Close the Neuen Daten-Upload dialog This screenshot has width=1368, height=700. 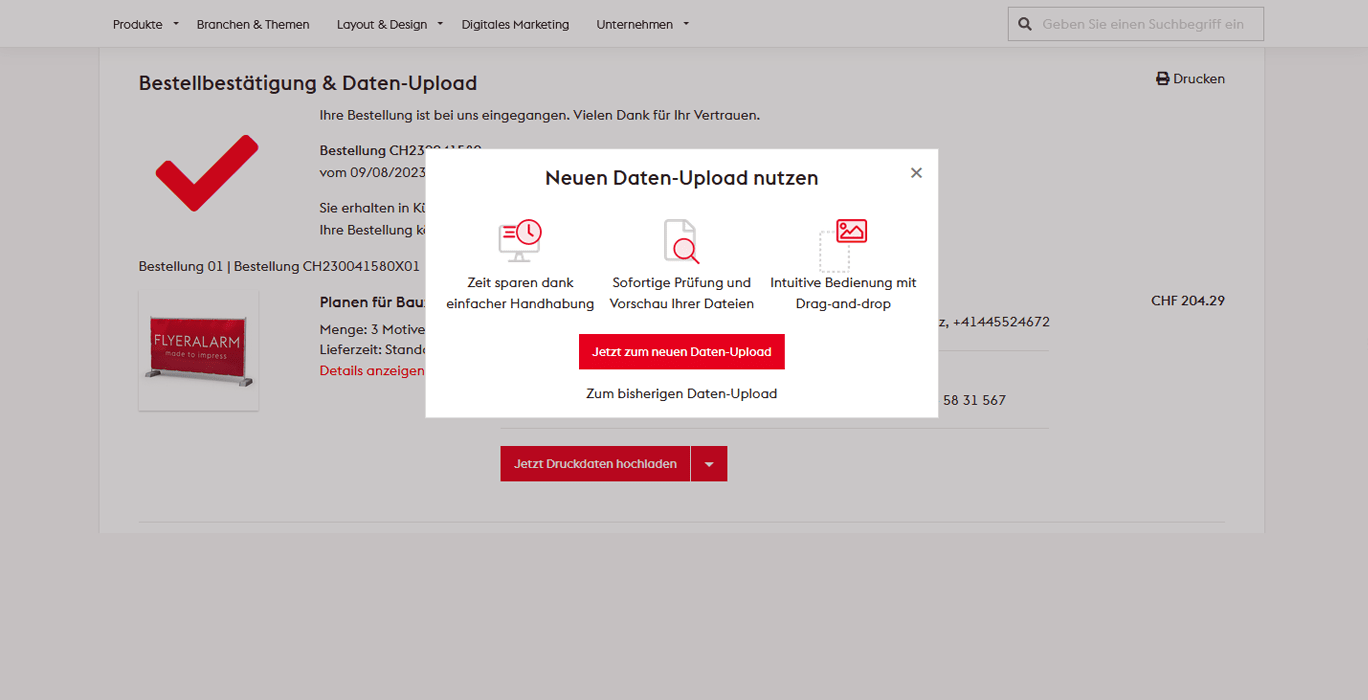coord(916,173)
